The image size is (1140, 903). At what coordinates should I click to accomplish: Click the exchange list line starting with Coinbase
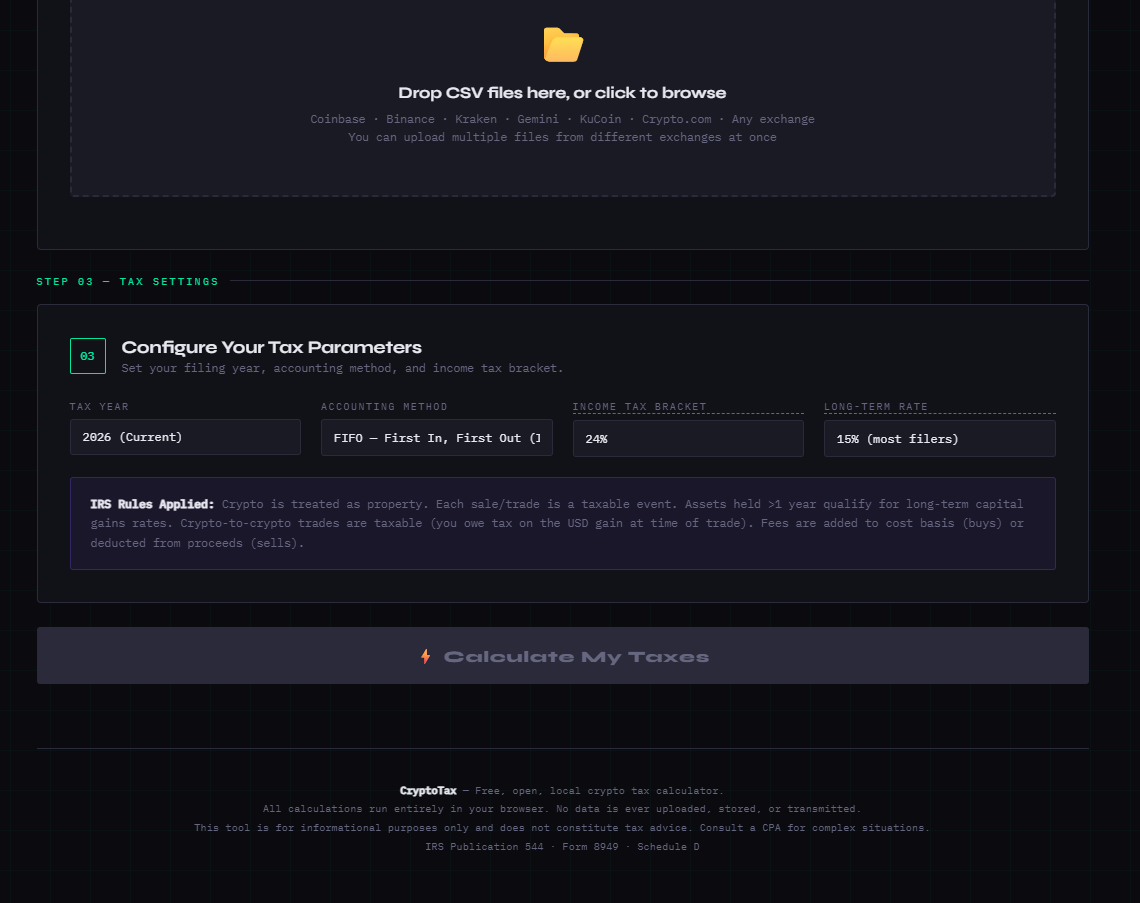point(563,119)
